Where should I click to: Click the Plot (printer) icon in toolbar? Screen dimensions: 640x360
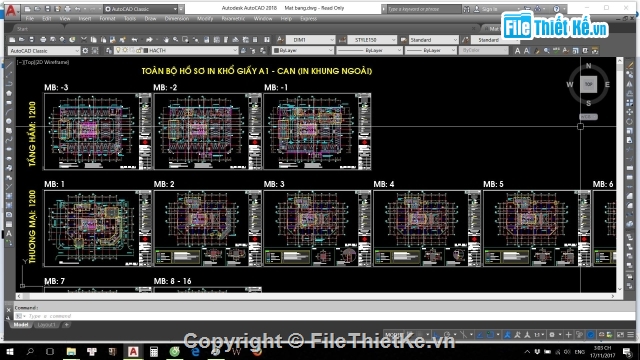coord(43,40)
